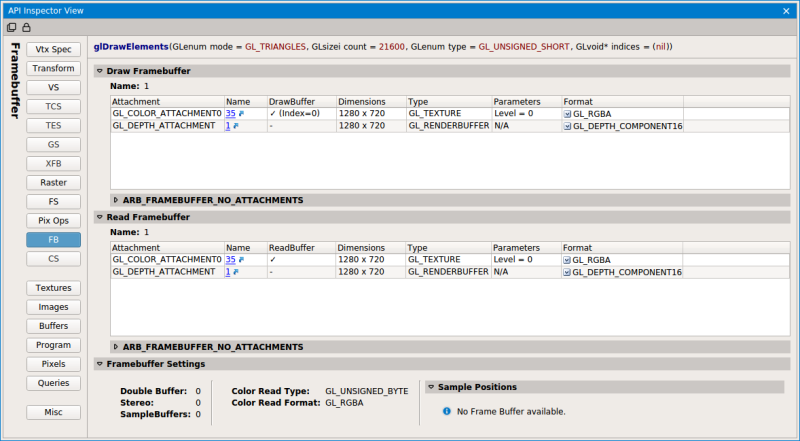Click Attachment column header in Draw Framebuffer table
This screenshot has width=800, height=441.
167,102
